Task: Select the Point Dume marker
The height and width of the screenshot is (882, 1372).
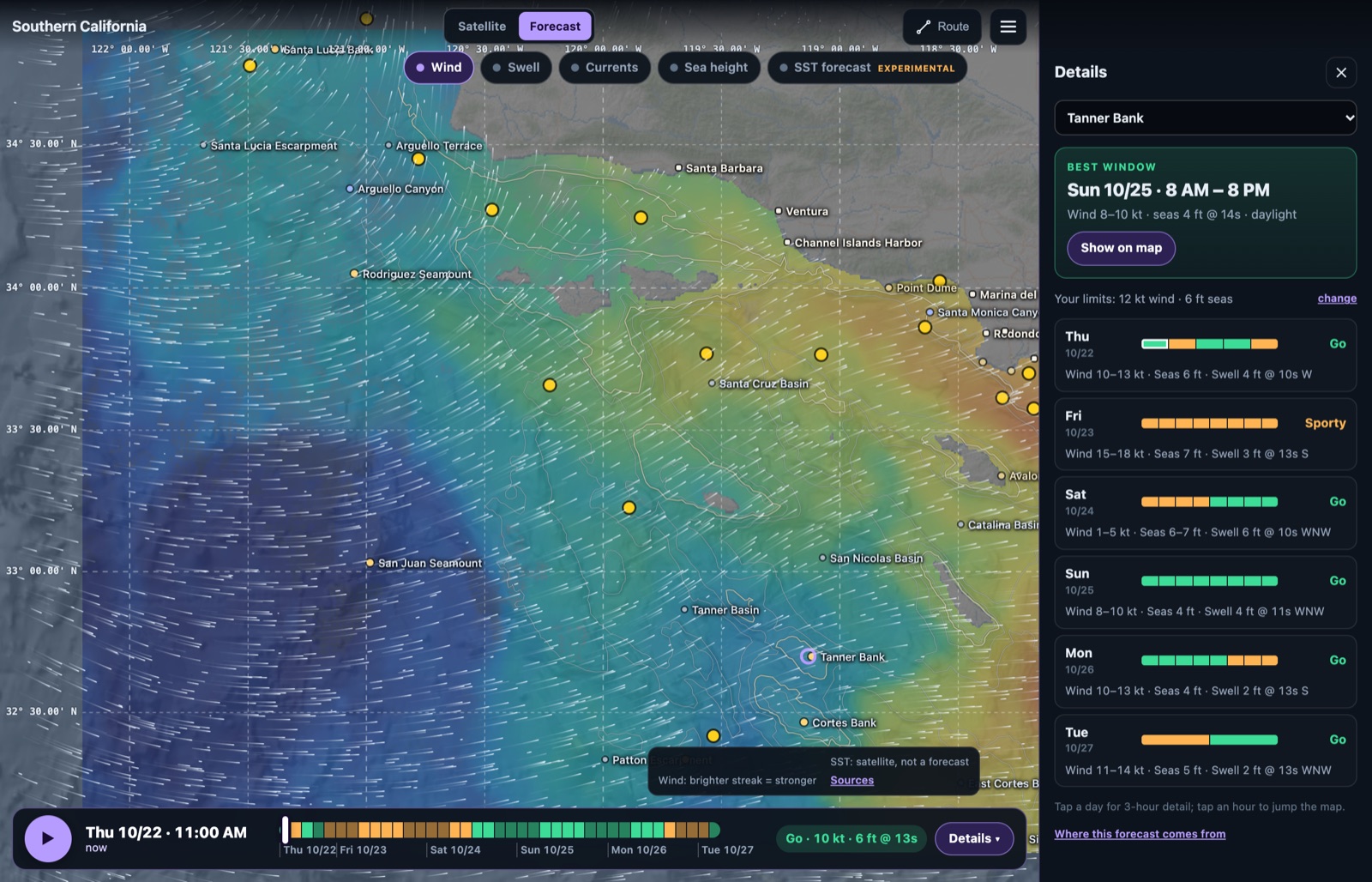Action: (888, 287)
